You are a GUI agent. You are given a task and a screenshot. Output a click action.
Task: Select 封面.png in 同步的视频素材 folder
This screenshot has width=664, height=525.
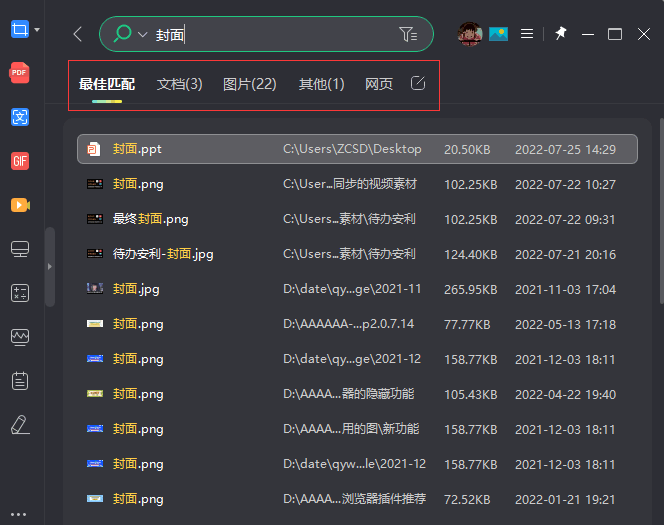[x=357, y=184]
